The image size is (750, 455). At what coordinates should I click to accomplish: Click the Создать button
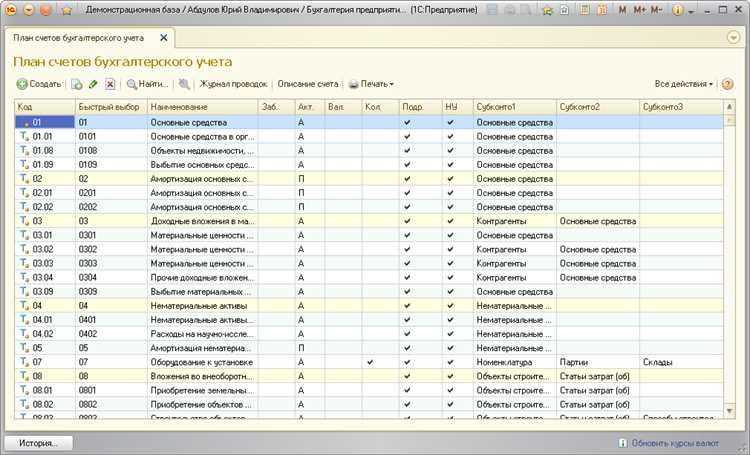(39, 84)
